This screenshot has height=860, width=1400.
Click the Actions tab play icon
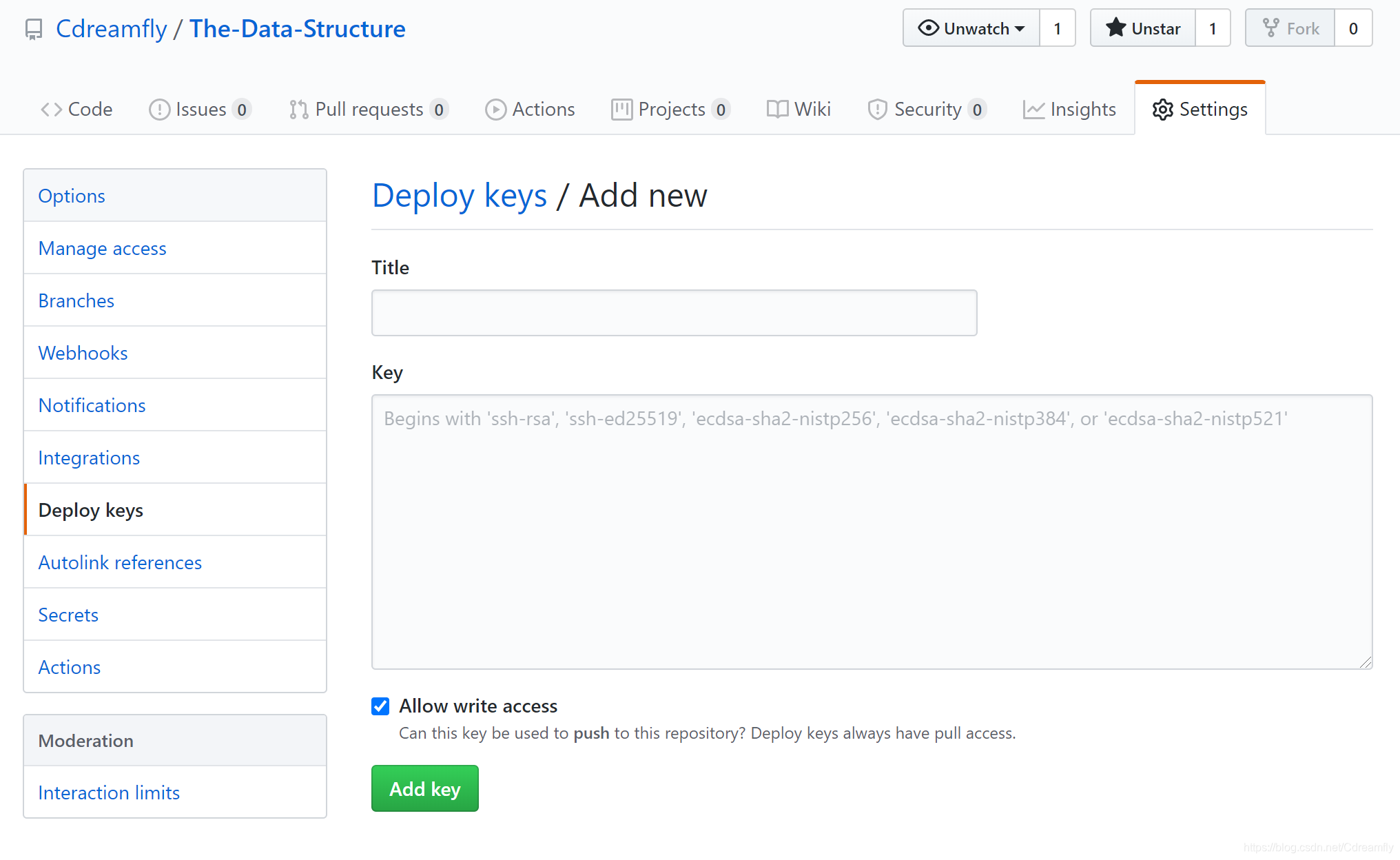(495, 110)
